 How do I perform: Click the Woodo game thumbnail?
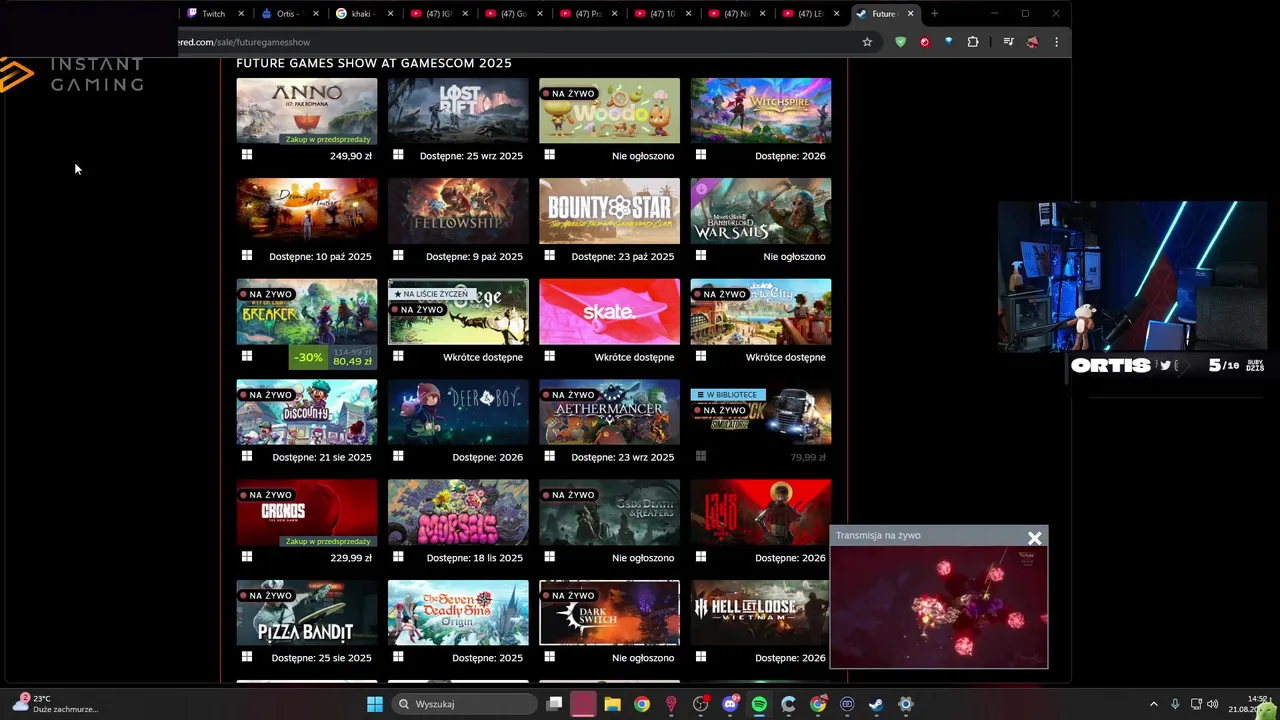(x=609, y=111)
